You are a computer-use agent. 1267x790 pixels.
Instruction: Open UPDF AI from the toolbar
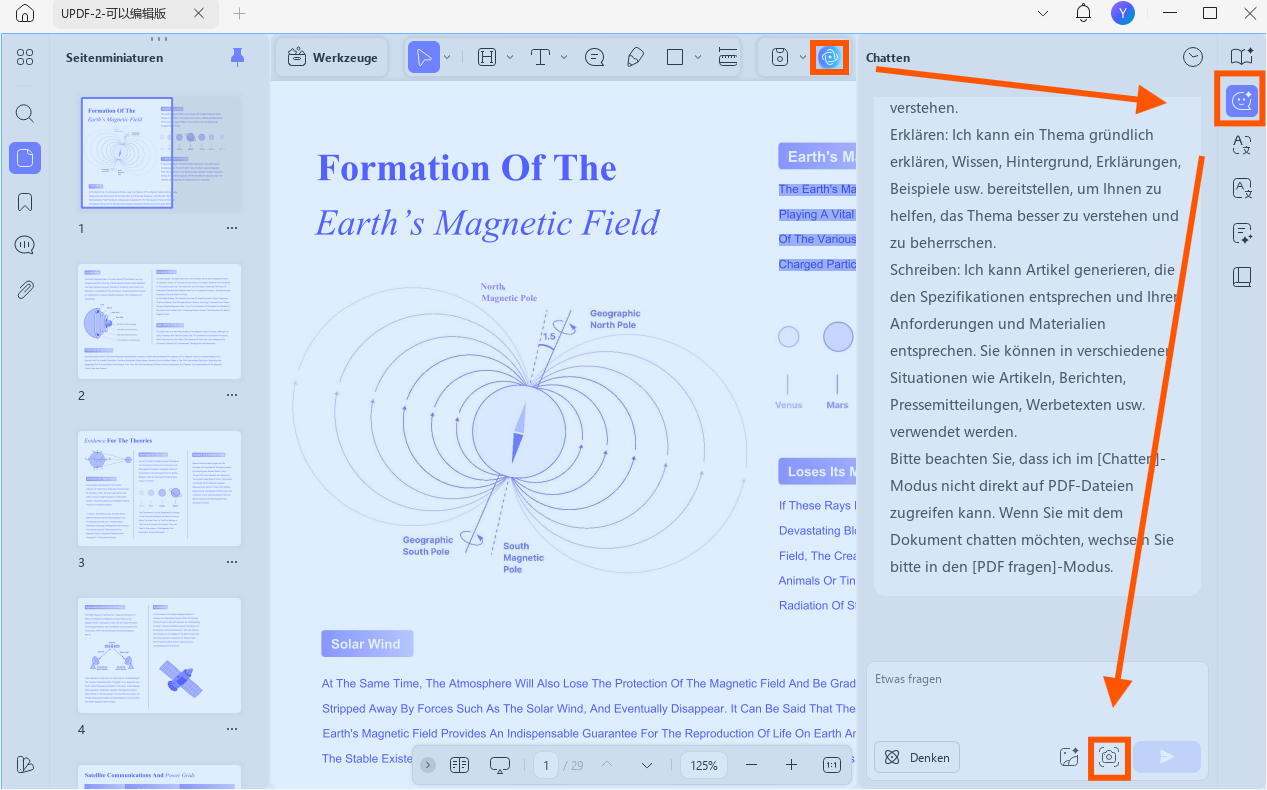coord(829,58)
